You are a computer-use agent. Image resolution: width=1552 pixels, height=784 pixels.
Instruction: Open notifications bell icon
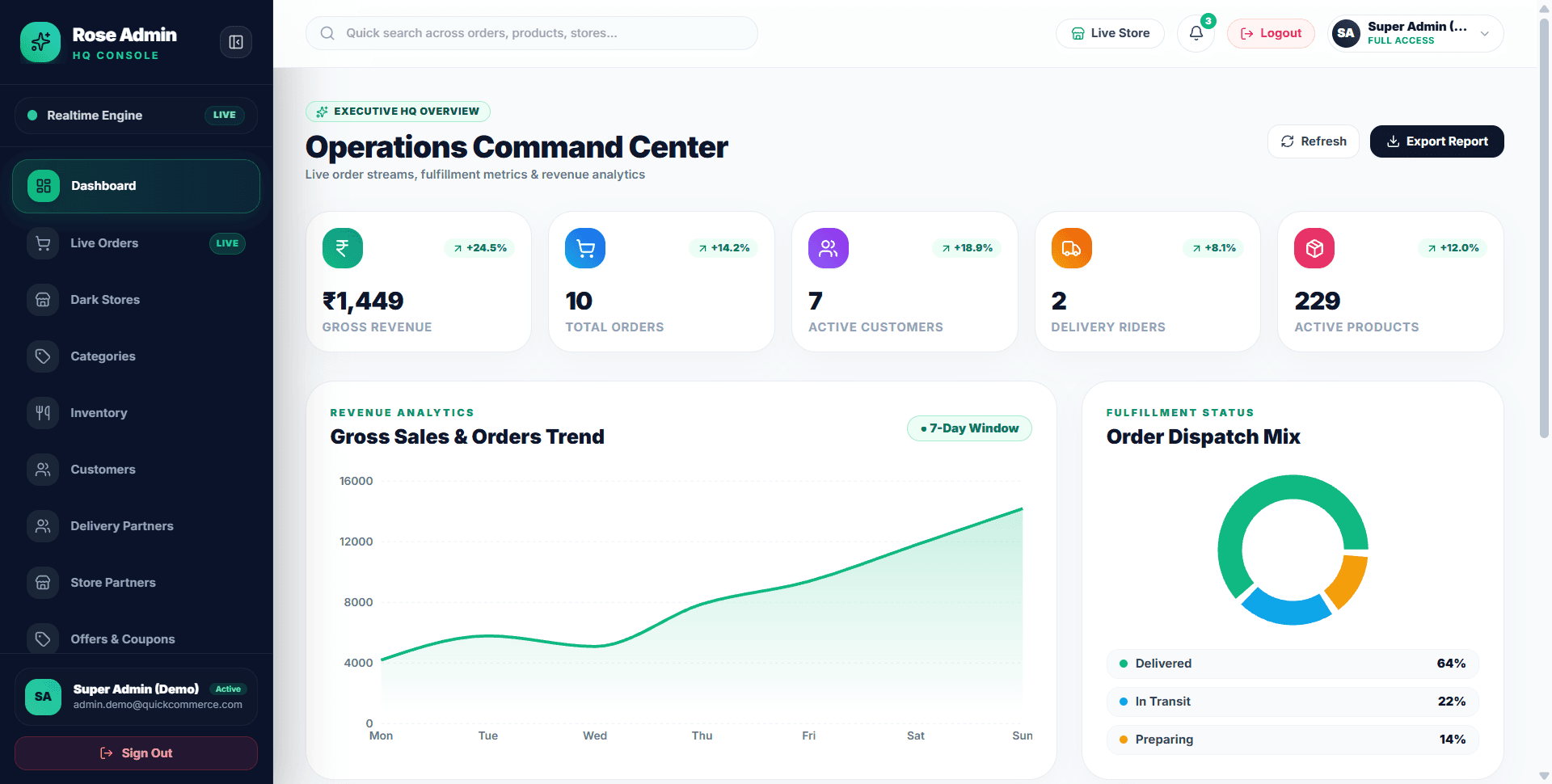[1196, 33]
